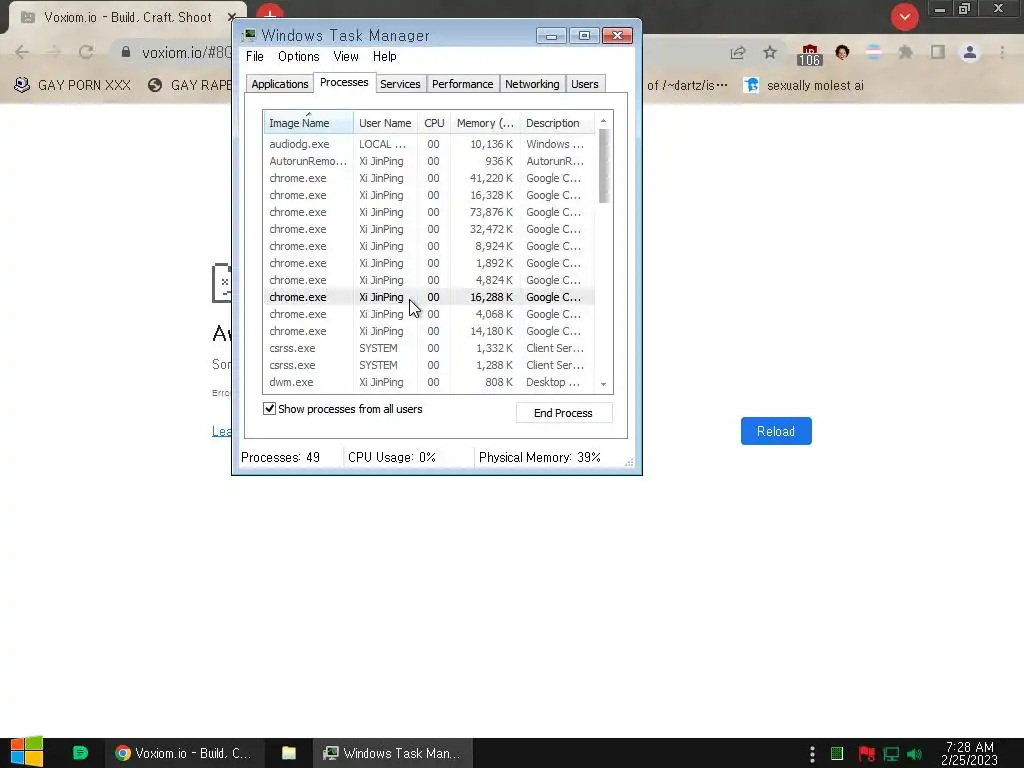Open the Extensions puzzle piece menu
Screen dimensions: 1024x768
pos(906,52)
